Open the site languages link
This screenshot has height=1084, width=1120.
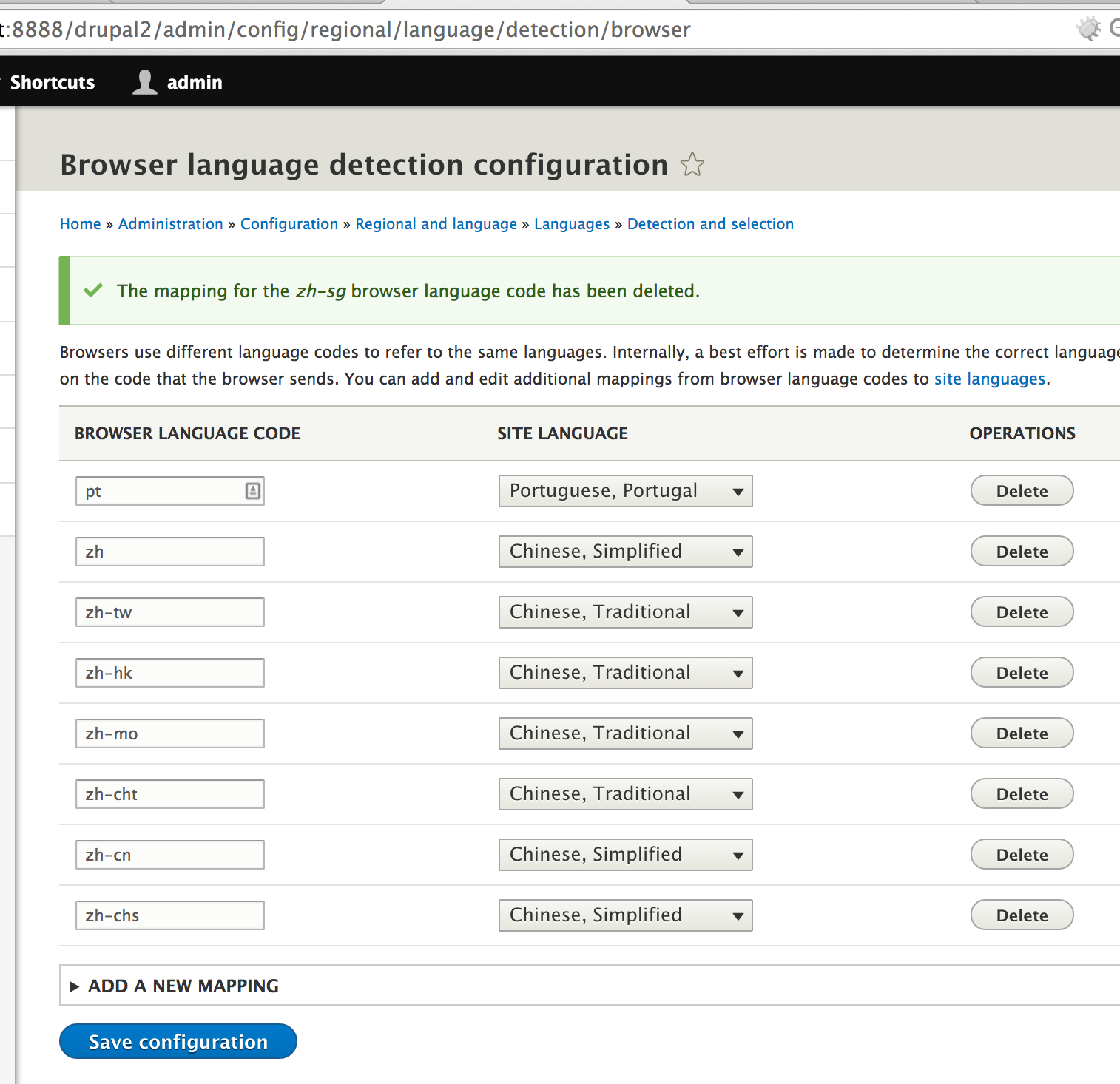(x=989, y=378)
